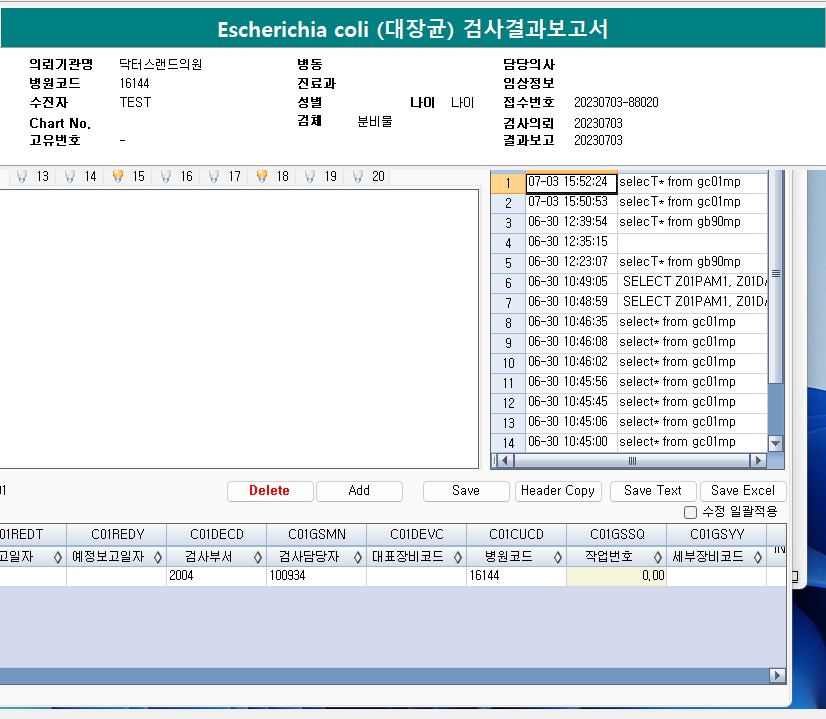Click the lightbulb icon on tab 16
The height and width of the screenshot is (719, 826).
[166, 176]
